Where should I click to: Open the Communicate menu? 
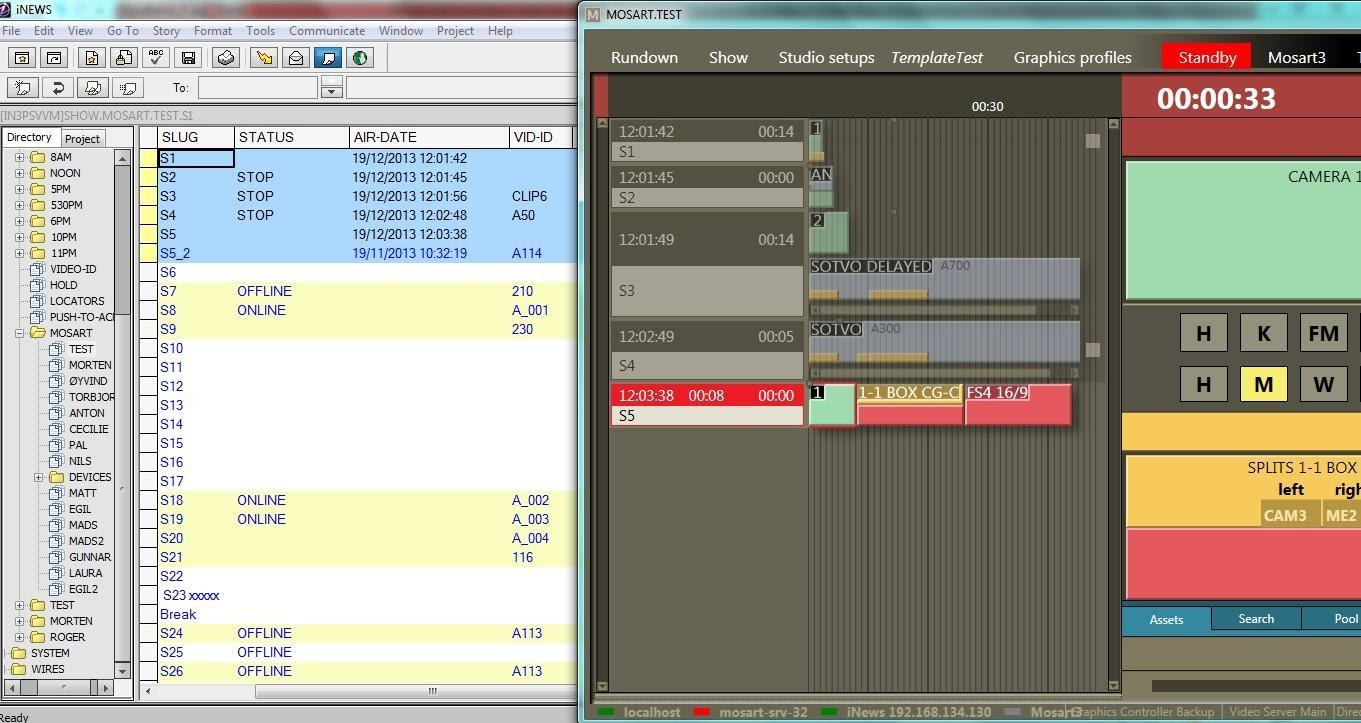326,31
